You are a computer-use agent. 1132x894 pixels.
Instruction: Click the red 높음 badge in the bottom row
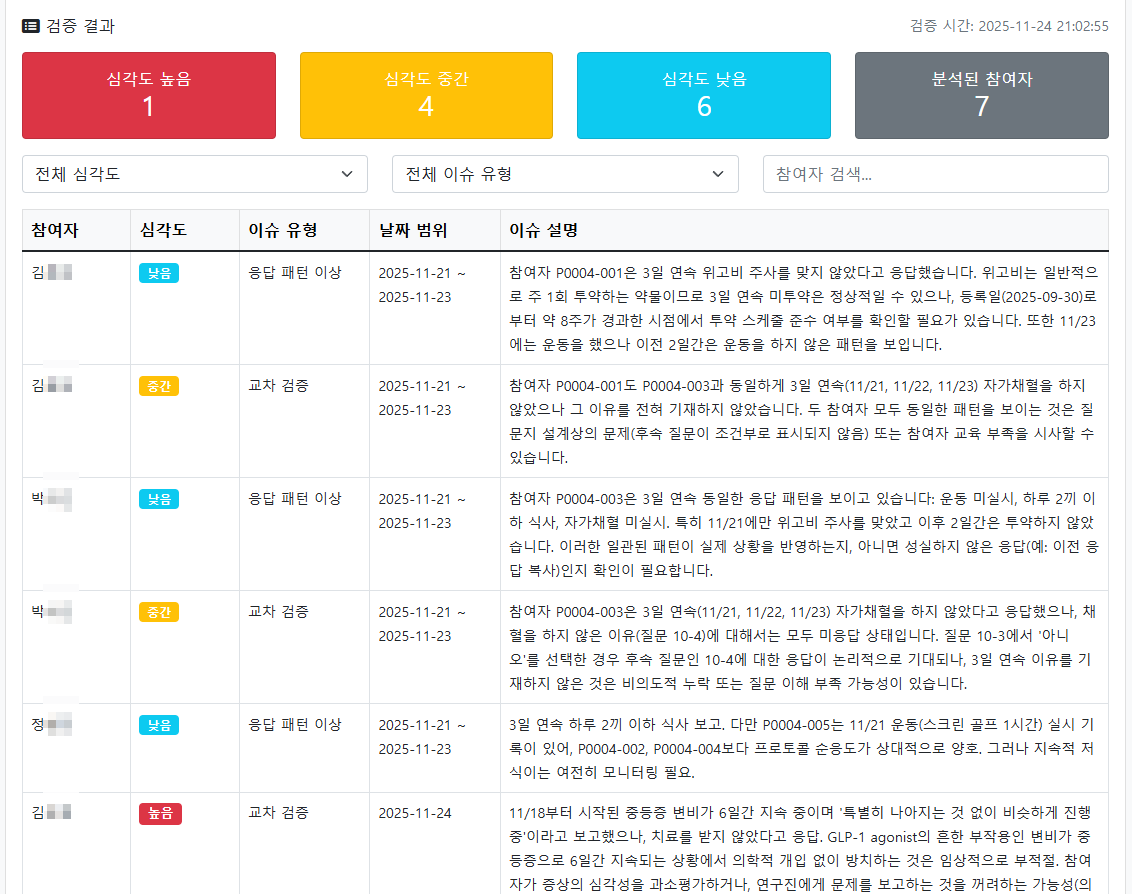pos(159,813)
